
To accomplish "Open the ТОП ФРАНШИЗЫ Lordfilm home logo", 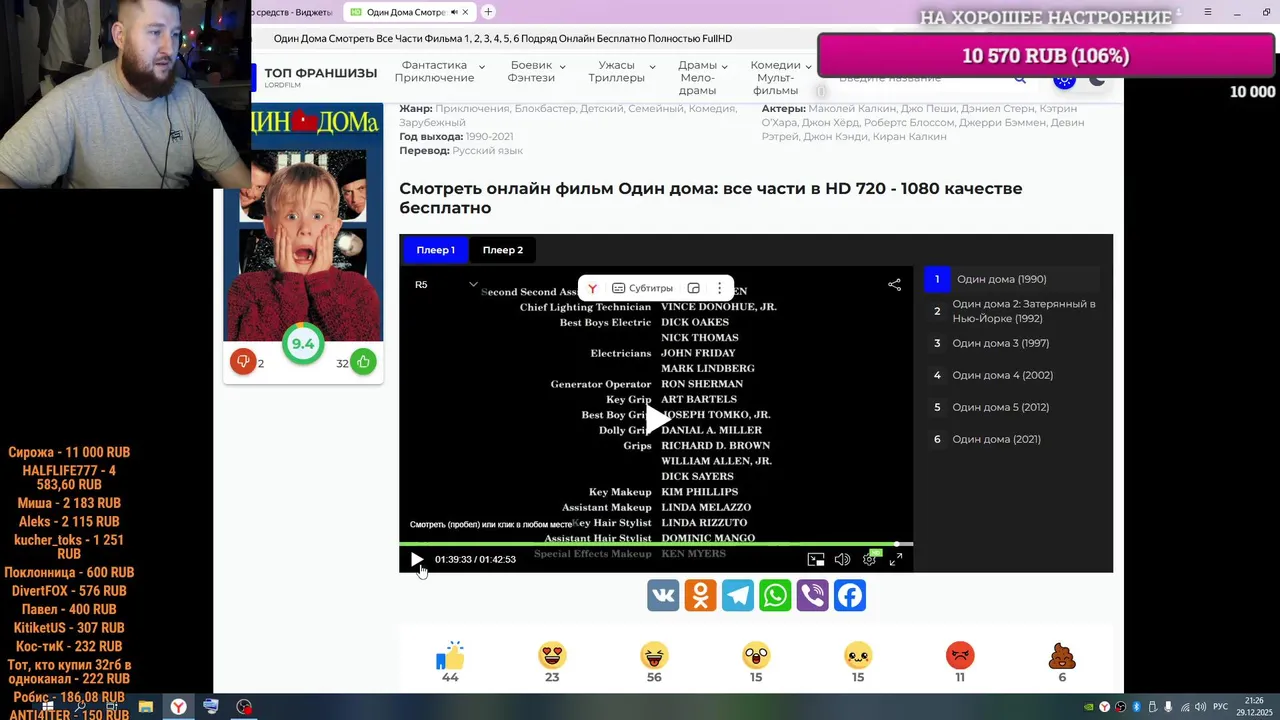I will tap(317, 76).
